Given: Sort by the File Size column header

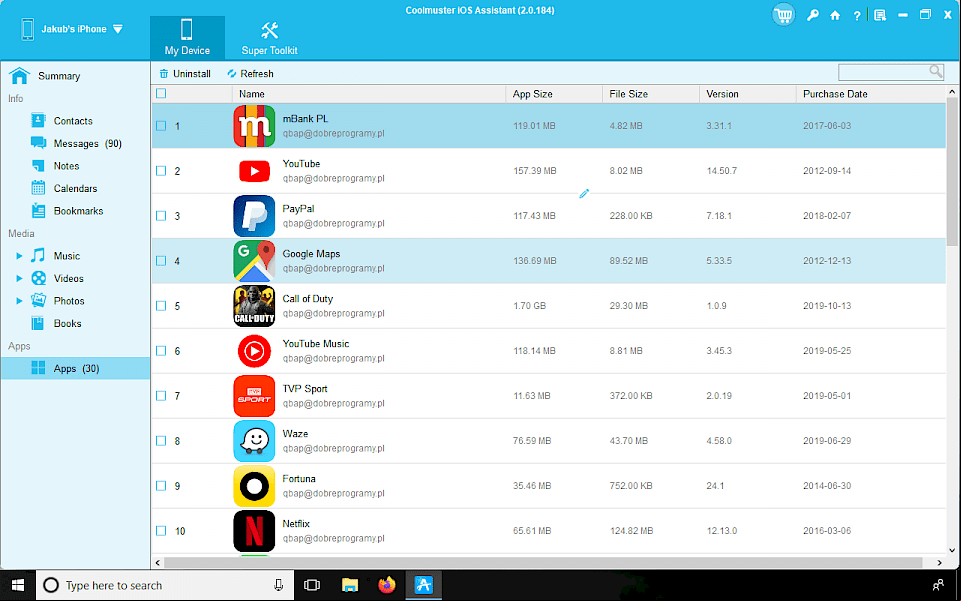Looking at the screenshot, I should coord(651,94).
